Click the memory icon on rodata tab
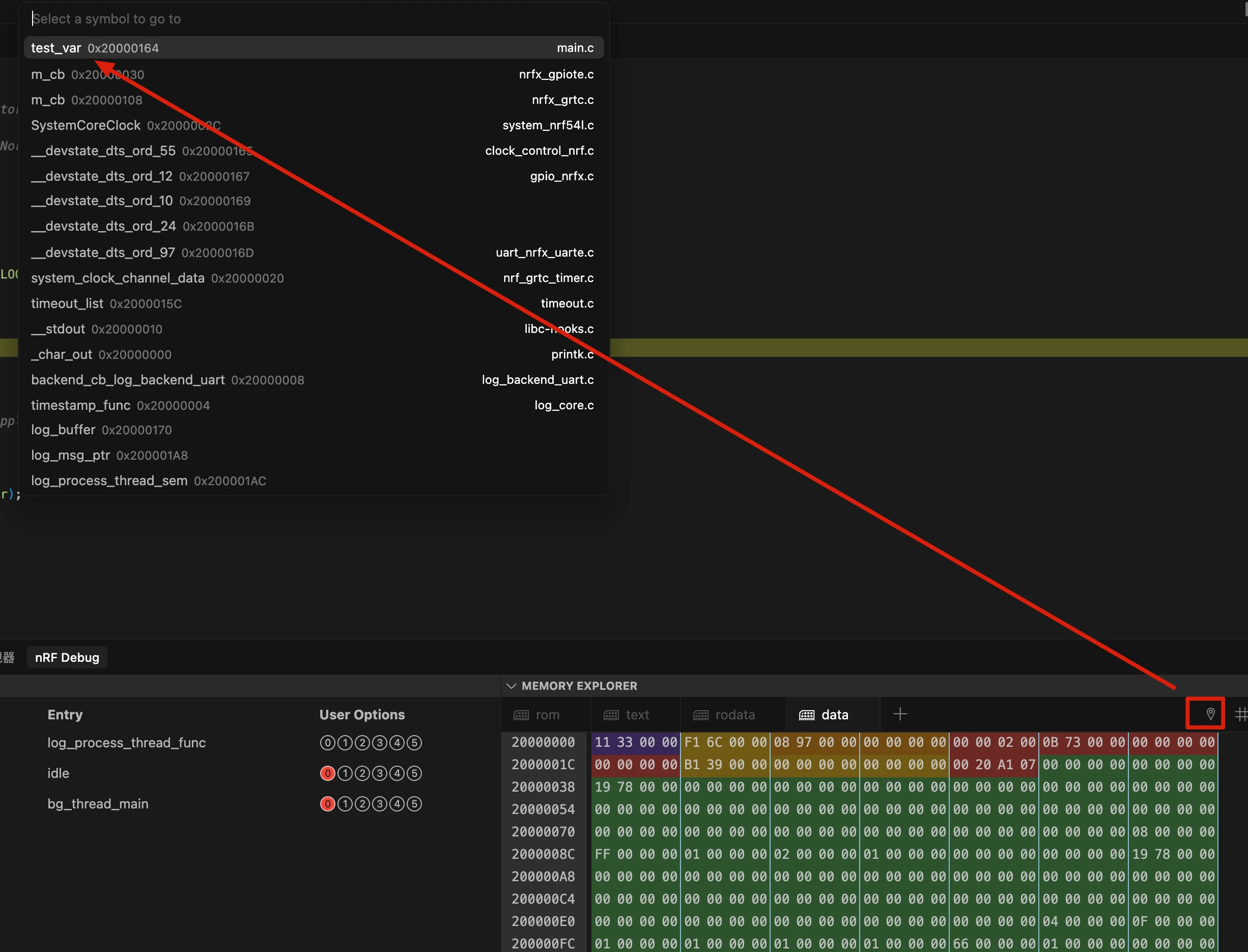 [x=700, y=715]
